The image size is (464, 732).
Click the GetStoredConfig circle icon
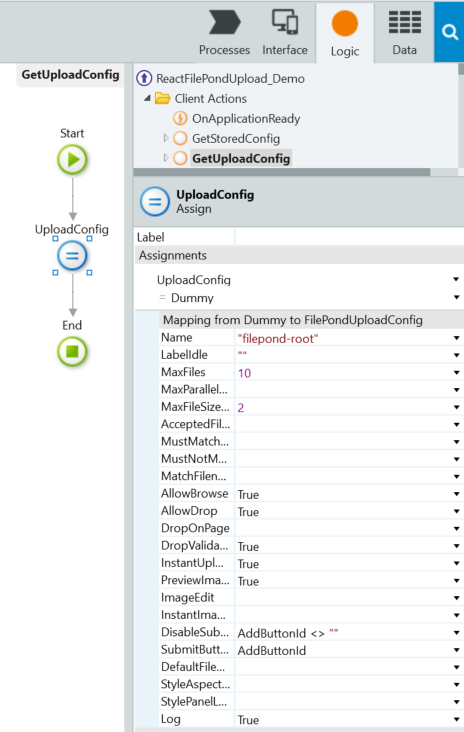point(180,138)
